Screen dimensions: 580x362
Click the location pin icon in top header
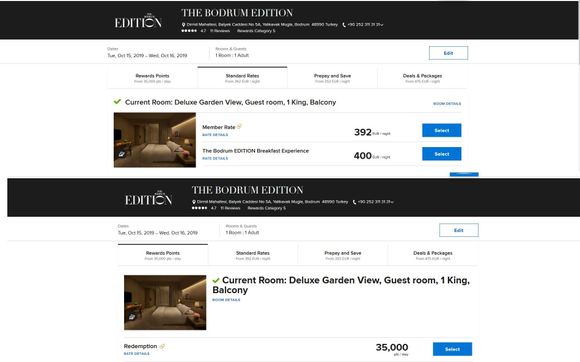point(183,25)
